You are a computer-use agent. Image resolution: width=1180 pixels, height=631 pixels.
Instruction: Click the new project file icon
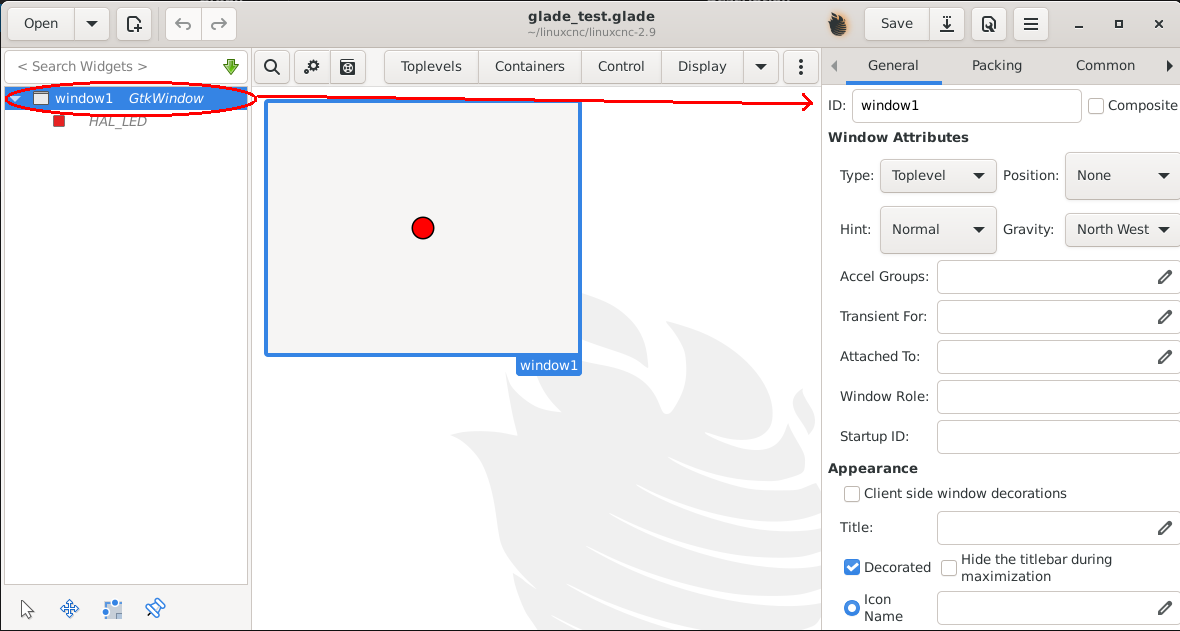tap(134, 24)
